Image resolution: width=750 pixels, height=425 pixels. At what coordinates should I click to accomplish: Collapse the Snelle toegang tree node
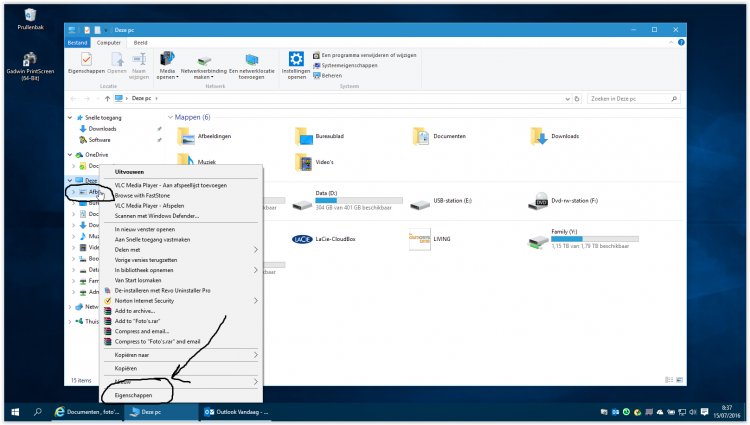click(70, 117)
